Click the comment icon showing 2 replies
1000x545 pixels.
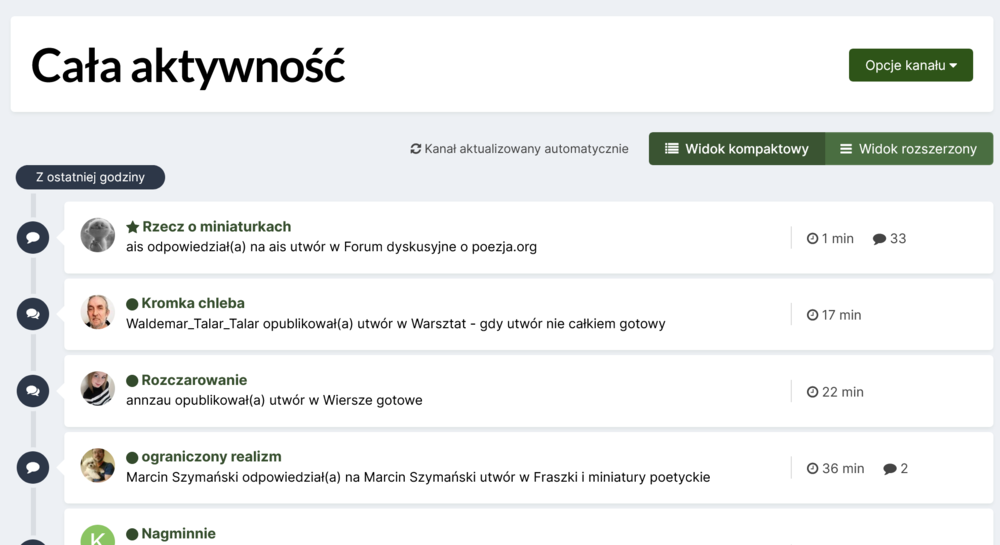tap(889, 469)
